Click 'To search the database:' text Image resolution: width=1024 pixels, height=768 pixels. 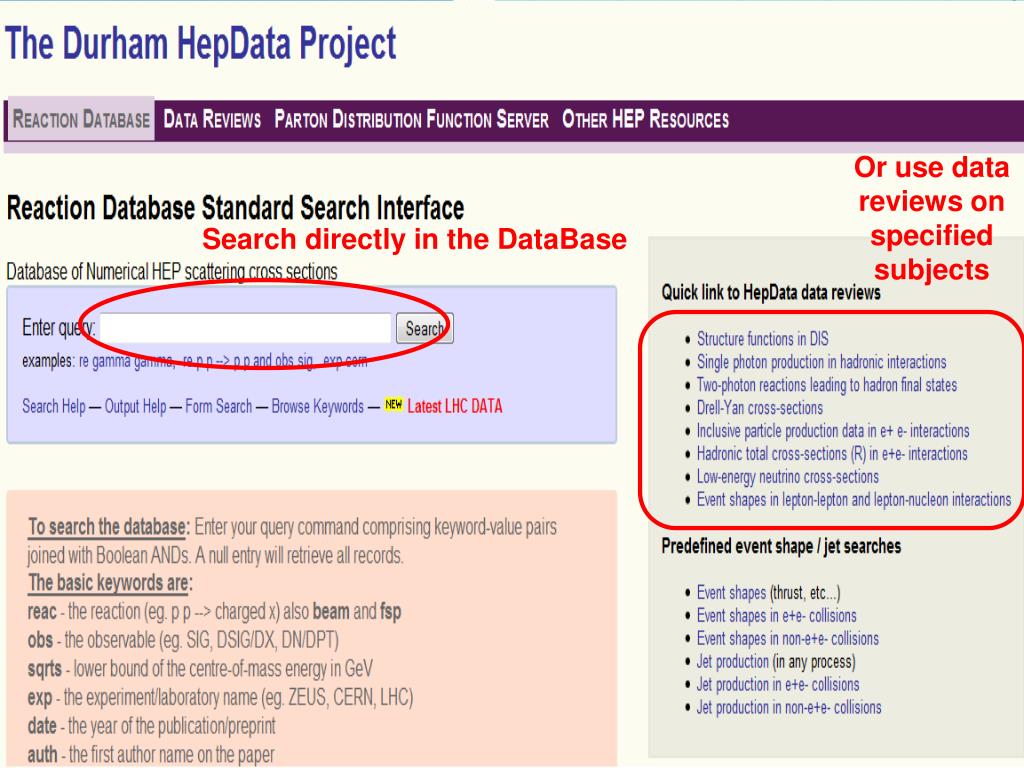[x=108, y=526]
